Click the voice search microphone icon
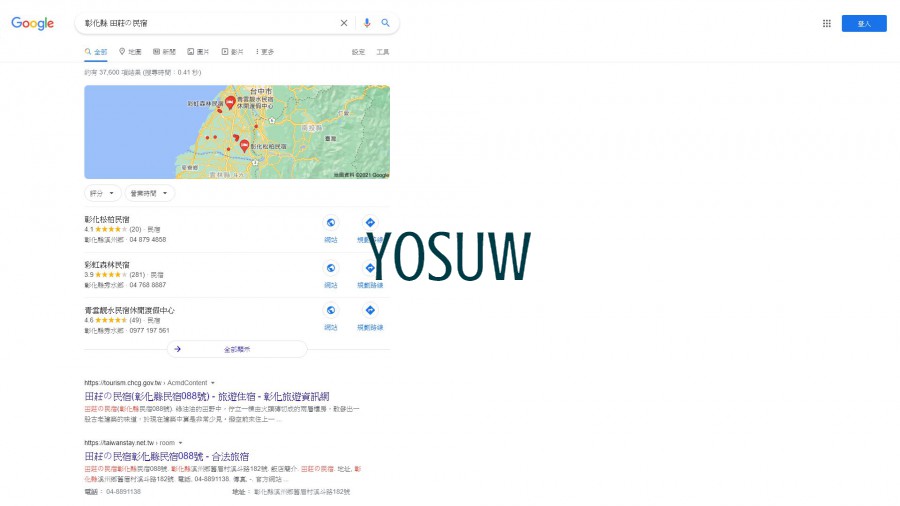900x506 pixels. (x=367, y=23)
